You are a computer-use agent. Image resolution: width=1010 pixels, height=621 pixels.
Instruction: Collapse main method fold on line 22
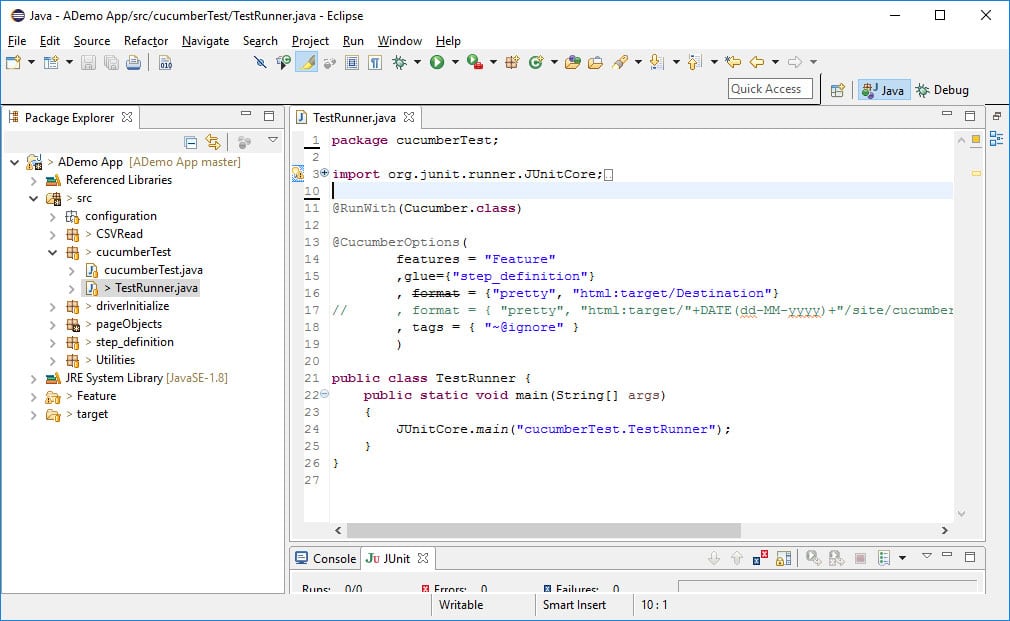pos(325,394)
